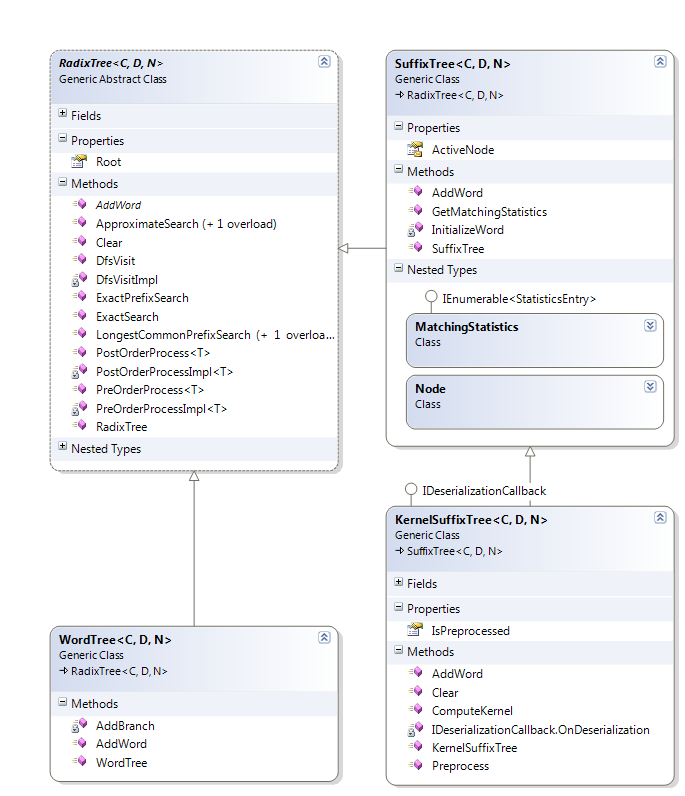Click the ExactSearch method icon
The height and width of the screenshot is (796, 685).
(x=79, y=315)
